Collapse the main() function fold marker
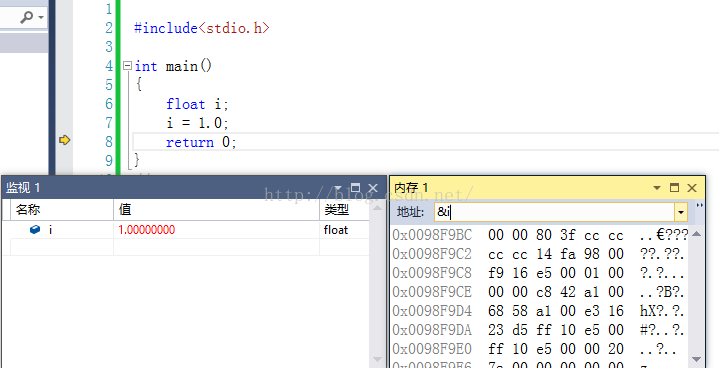The height and width of the screenshot is (368, 719). click(x=127, y=66)
